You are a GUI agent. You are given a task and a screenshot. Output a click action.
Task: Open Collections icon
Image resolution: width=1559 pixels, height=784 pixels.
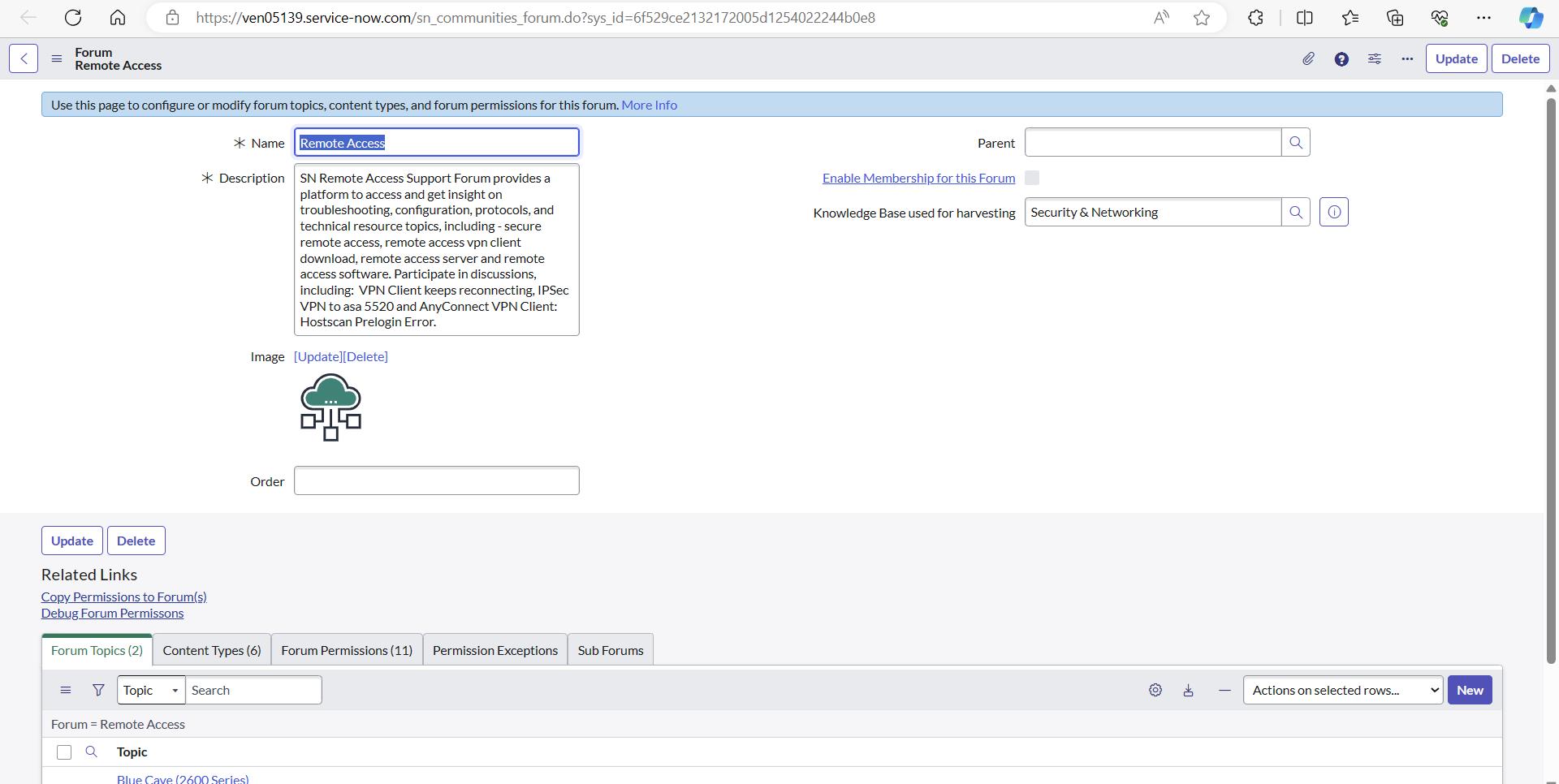pyautogui.click(x=1395, y=17)
